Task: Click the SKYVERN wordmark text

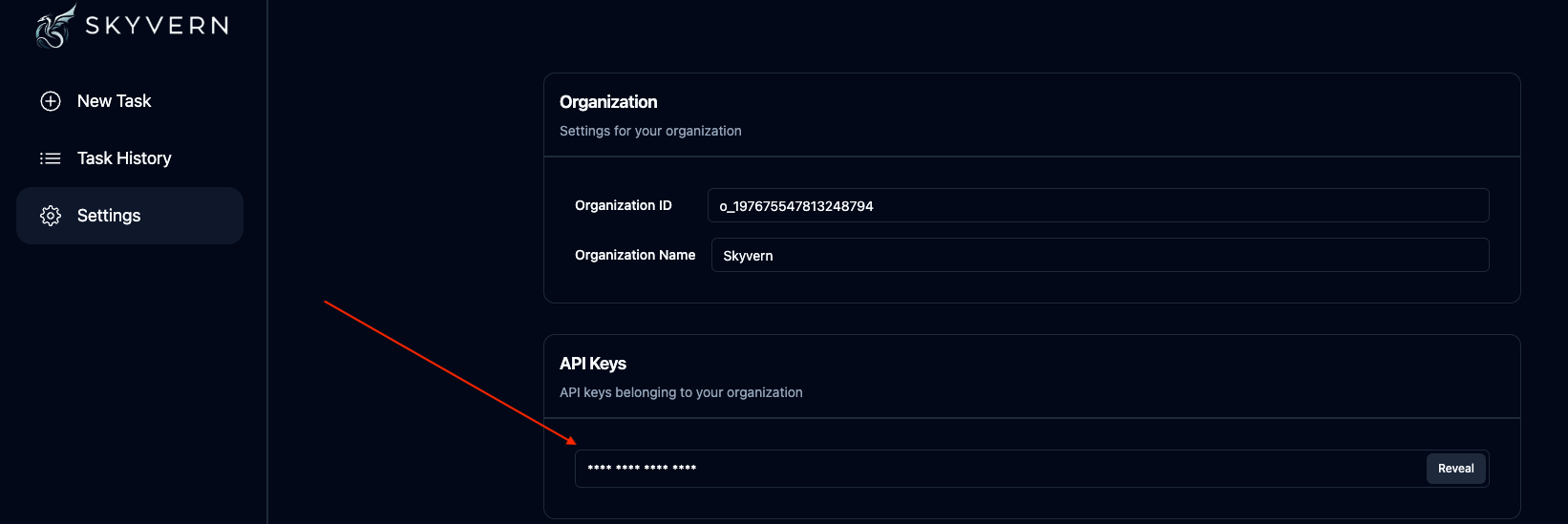Action: point(157,26)
